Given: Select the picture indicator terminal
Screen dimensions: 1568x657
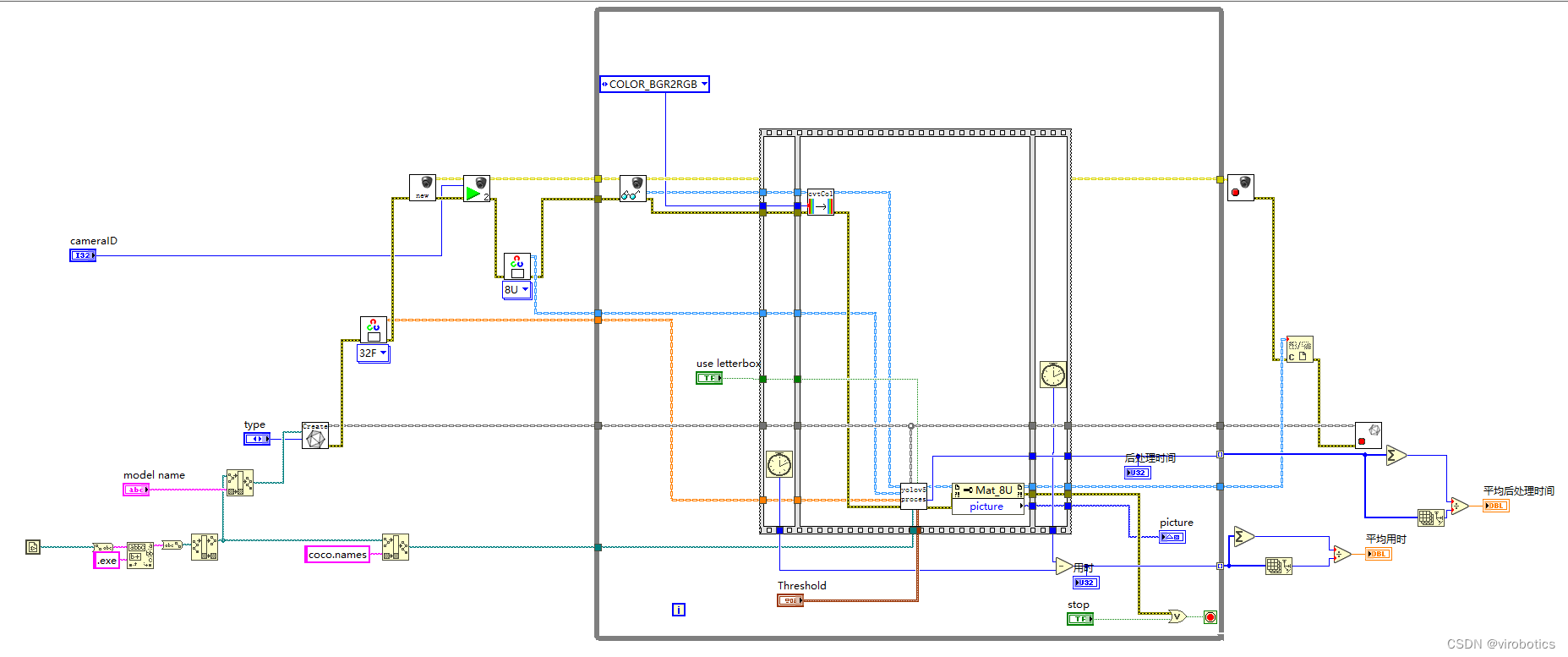Looking at the screenshot, I should point(1172,537).
